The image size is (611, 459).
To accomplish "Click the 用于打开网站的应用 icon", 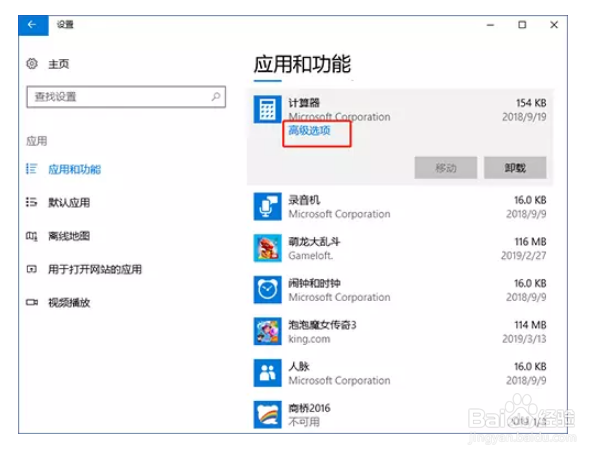I will pos(32,269).
